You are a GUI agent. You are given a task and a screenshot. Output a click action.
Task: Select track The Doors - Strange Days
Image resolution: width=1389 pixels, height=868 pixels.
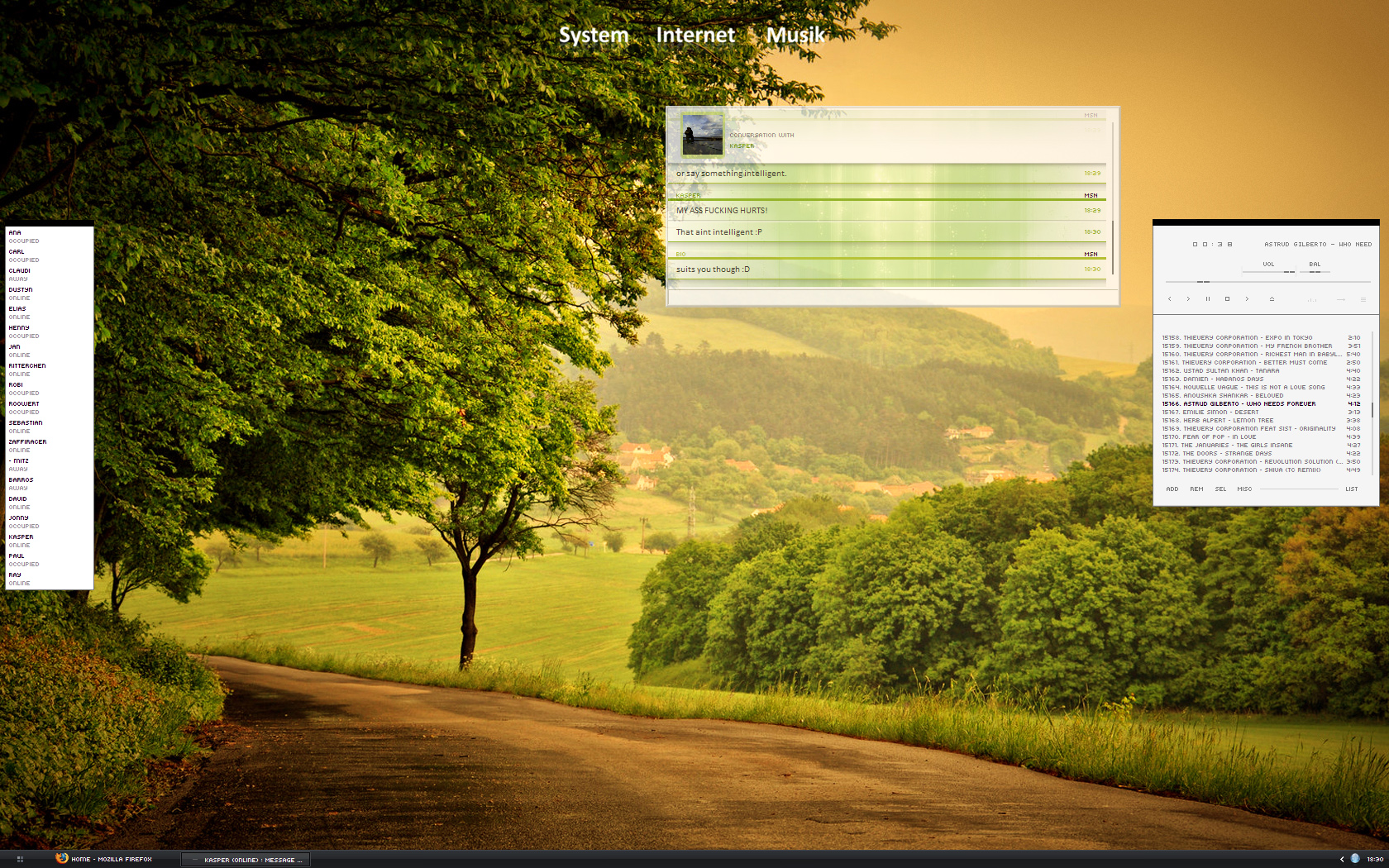pos(1261,454)
